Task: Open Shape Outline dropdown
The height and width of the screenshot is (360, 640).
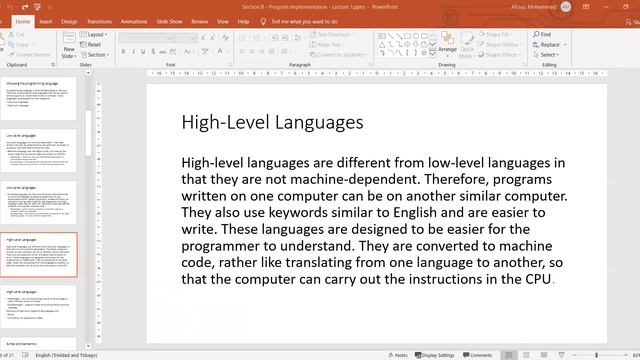Action: pos(500,44)
